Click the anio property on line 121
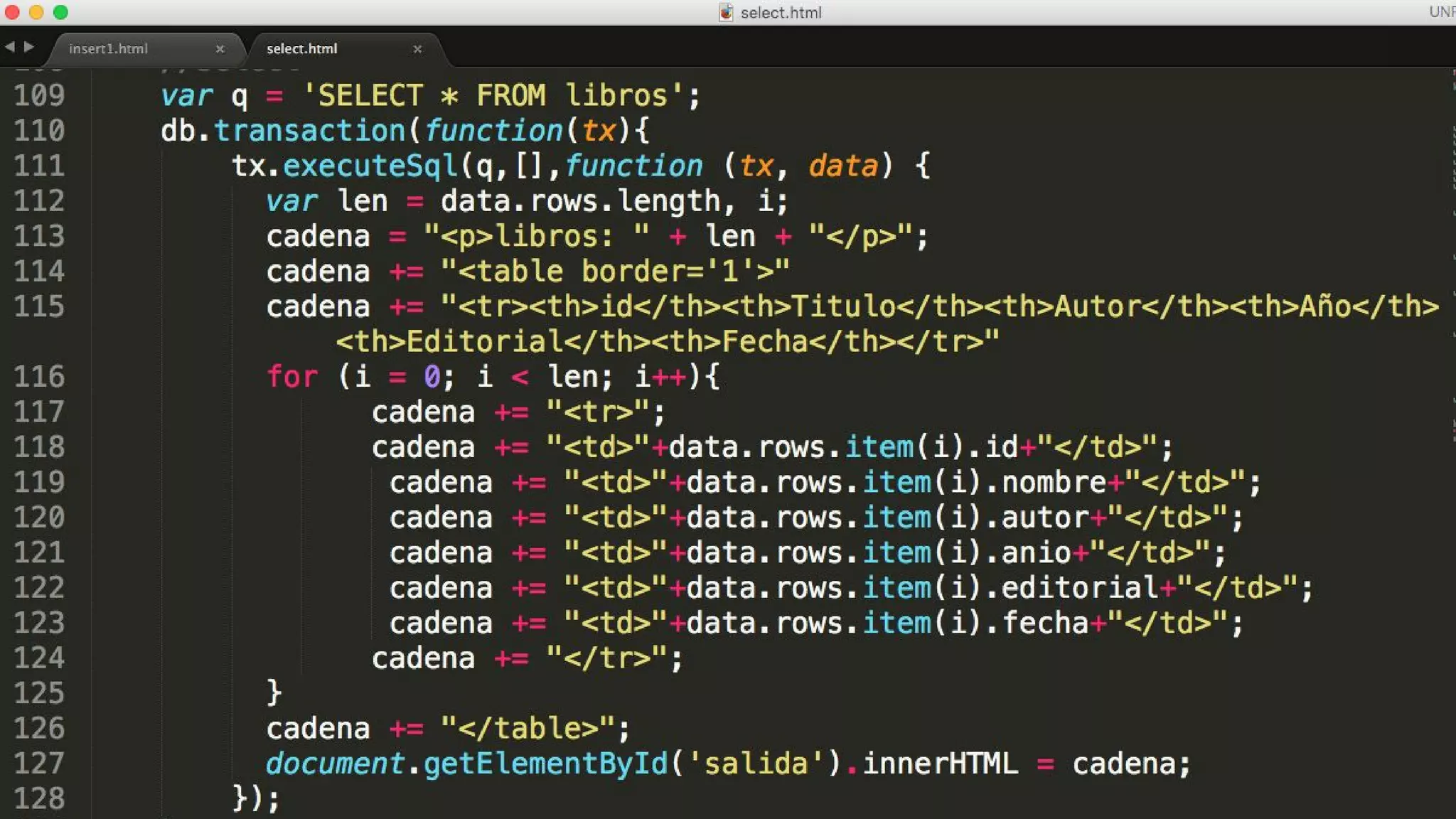The width and height of the screenshot is (1456, 819). [x=1037, y=553]
